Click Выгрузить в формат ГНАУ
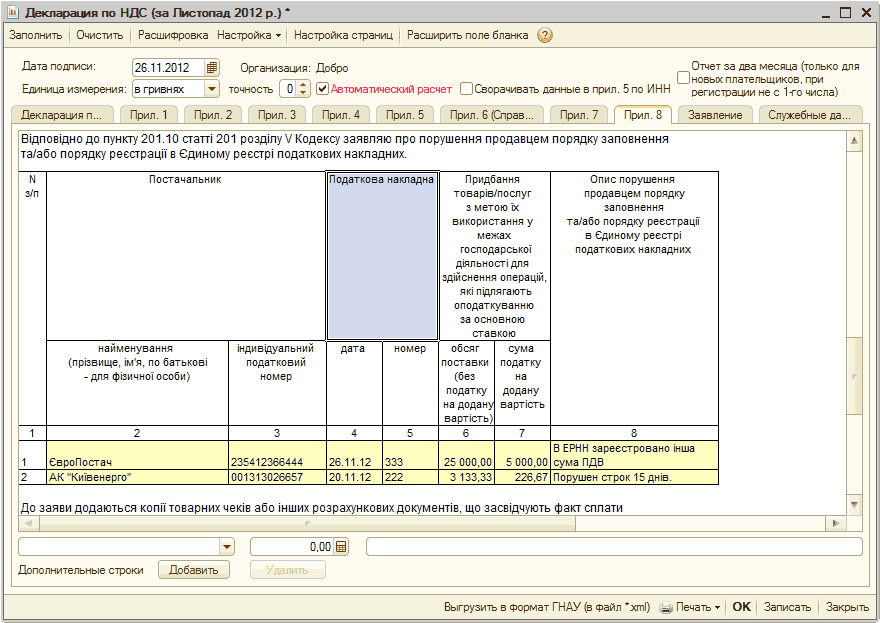The width and height of the screenshot is (880, 623). 547,607
